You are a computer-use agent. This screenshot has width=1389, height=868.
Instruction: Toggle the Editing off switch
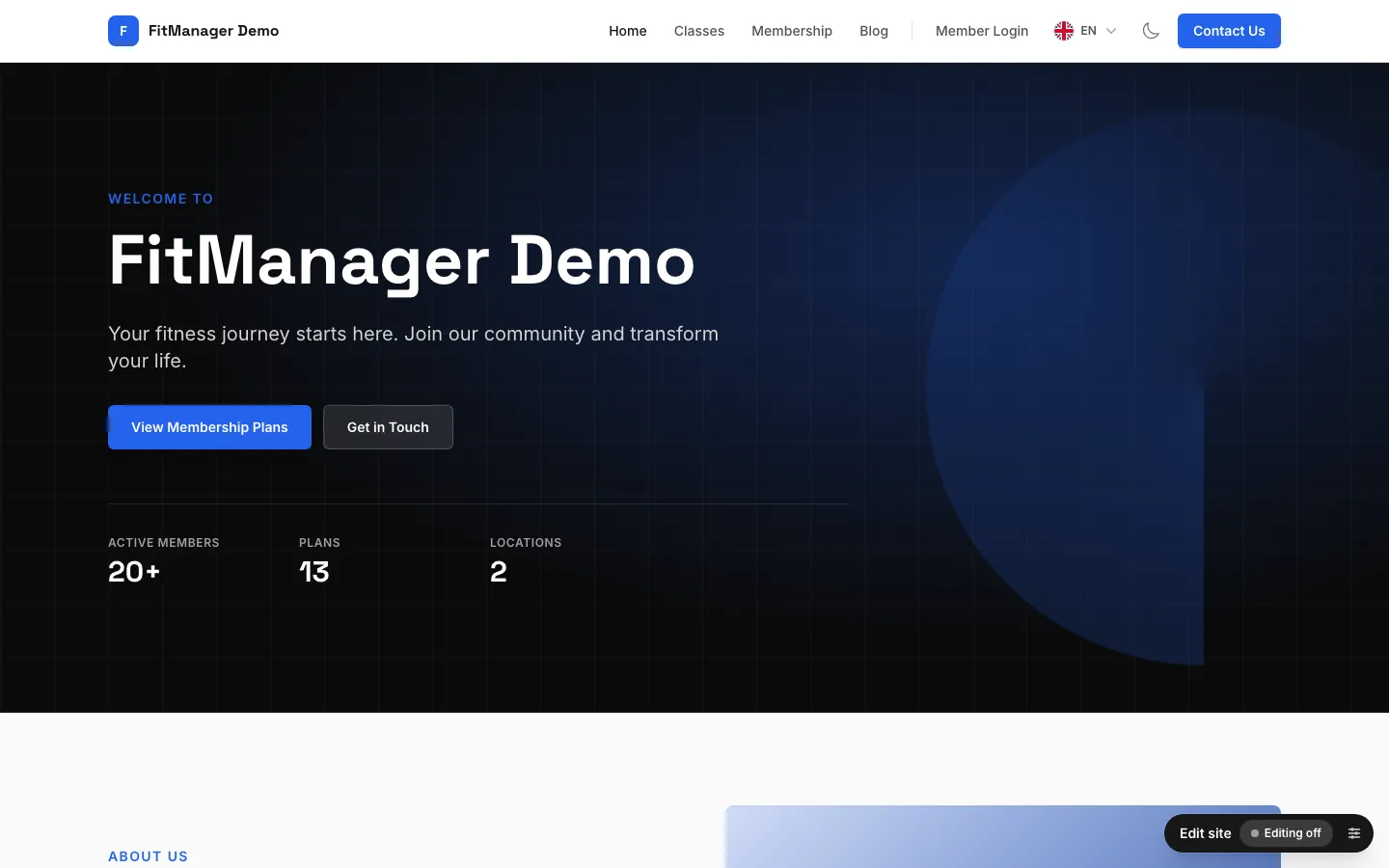[1286, 833]
